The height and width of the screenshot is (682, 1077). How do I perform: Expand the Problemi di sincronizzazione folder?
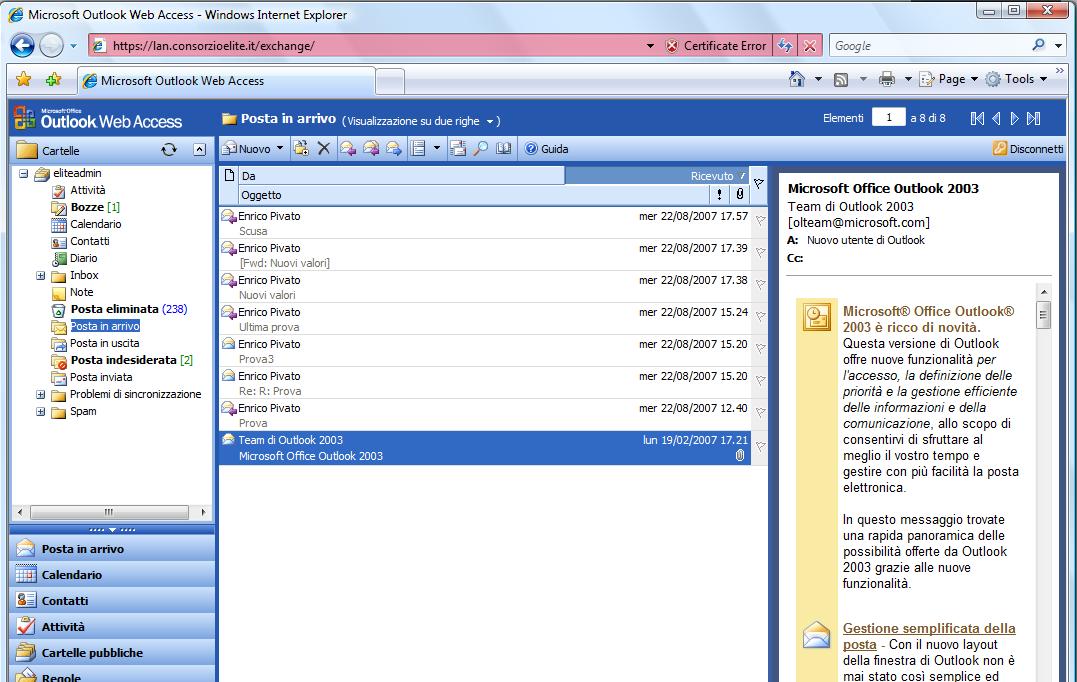click(41, 395)
